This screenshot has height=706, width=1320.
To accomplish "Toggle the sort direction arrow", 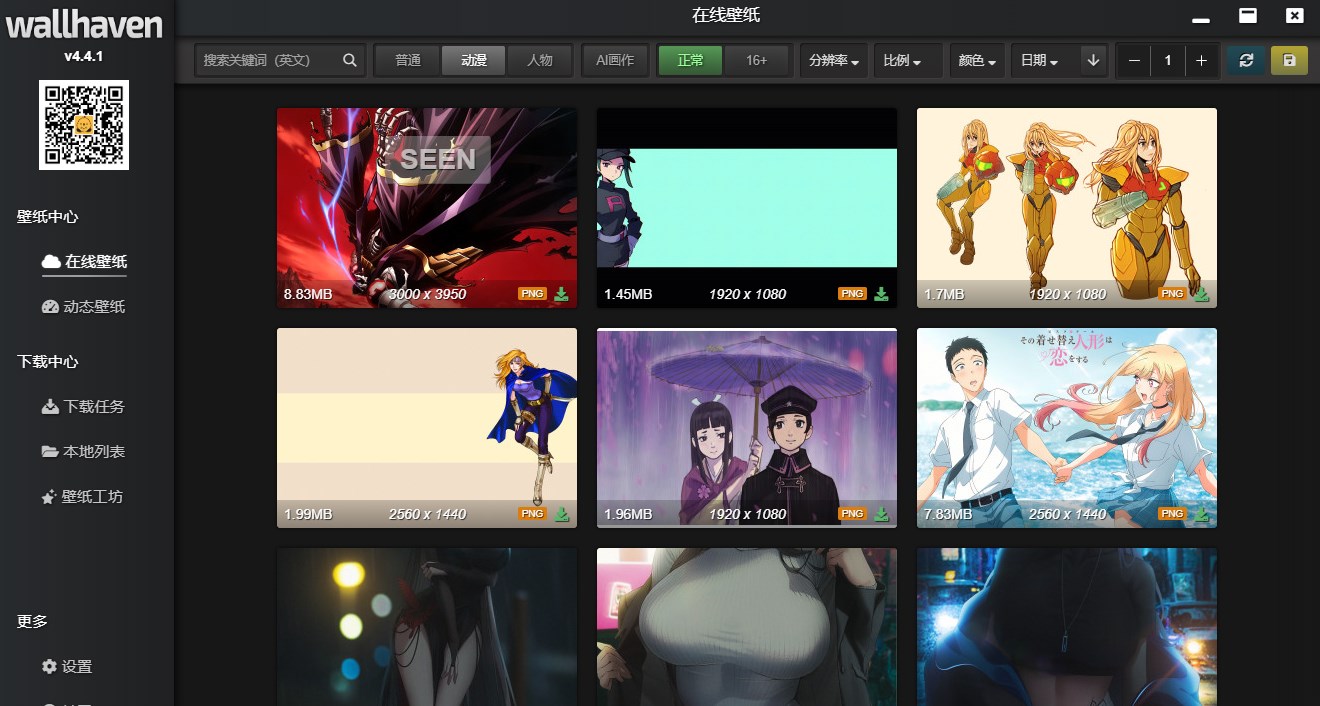I will tap(1093, 60).
